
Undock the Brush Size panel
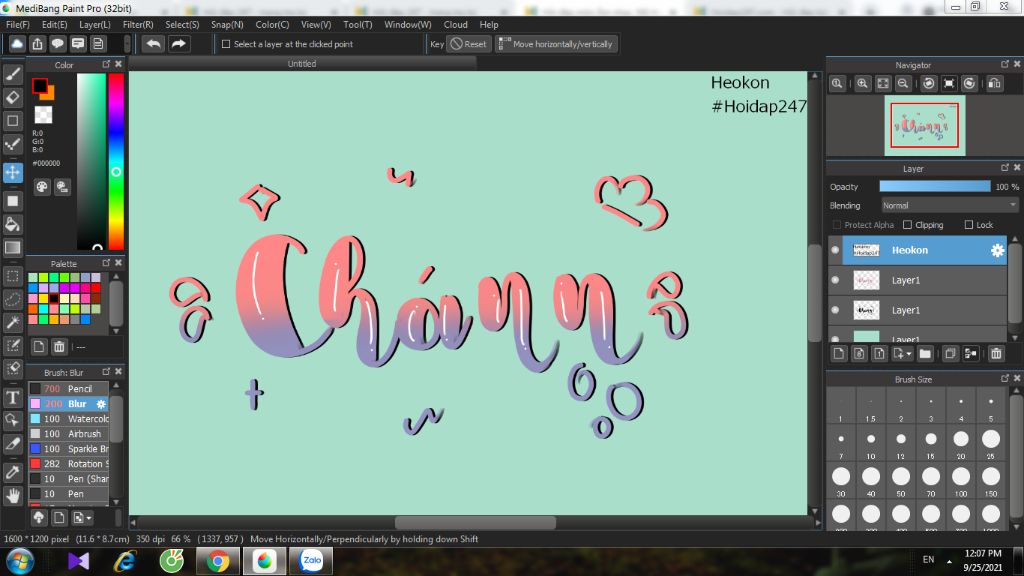pyautogui.click(x=1004, y=378)
